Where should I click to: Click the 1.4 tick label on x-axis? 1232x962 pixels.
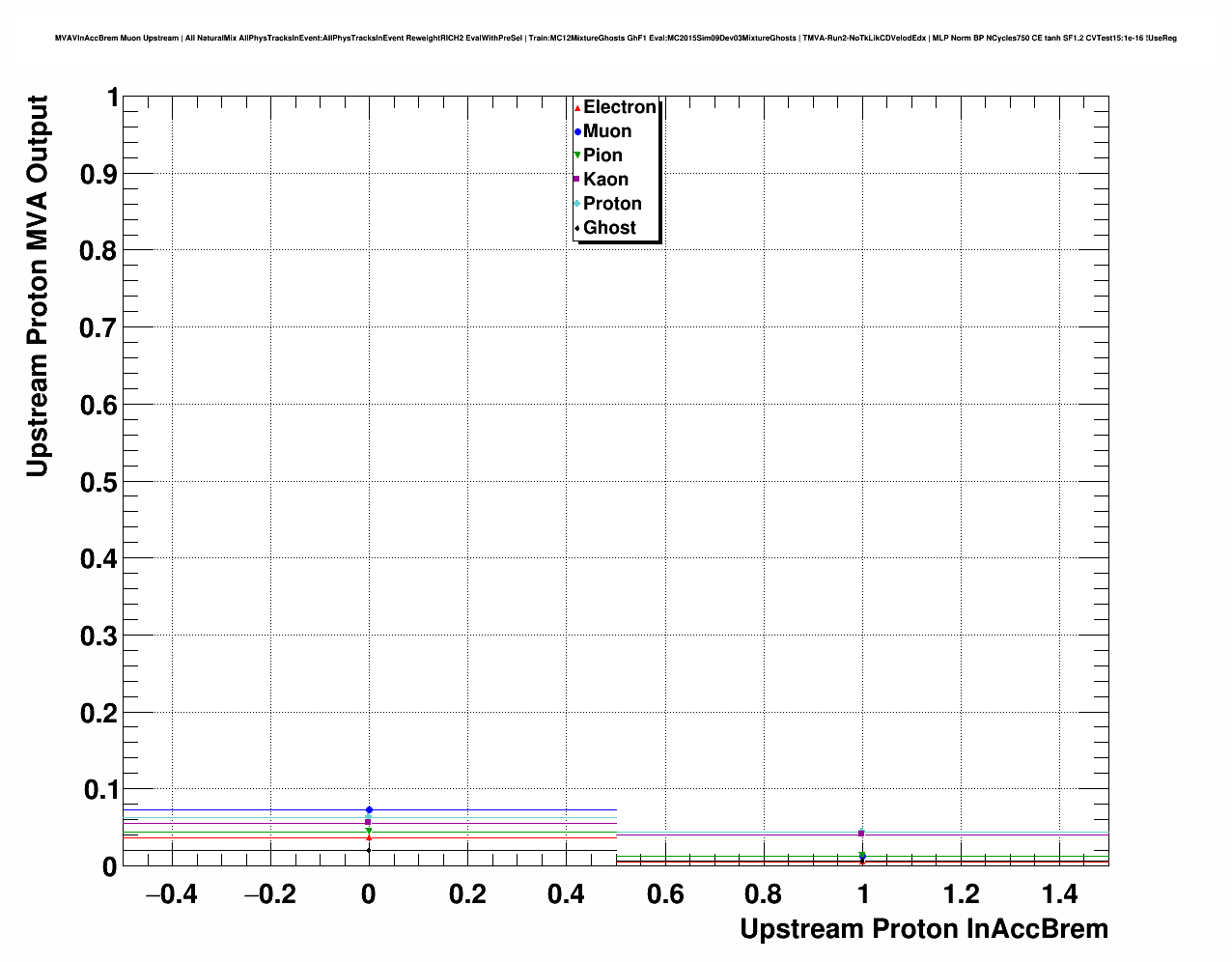click(x=1060, y=894)
